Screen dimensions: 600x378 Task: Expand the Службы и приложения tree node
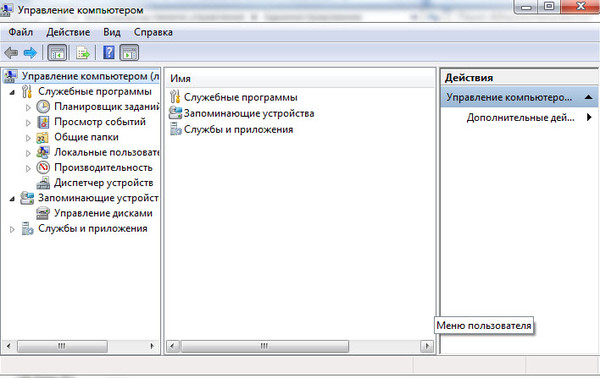coord(12,230)
